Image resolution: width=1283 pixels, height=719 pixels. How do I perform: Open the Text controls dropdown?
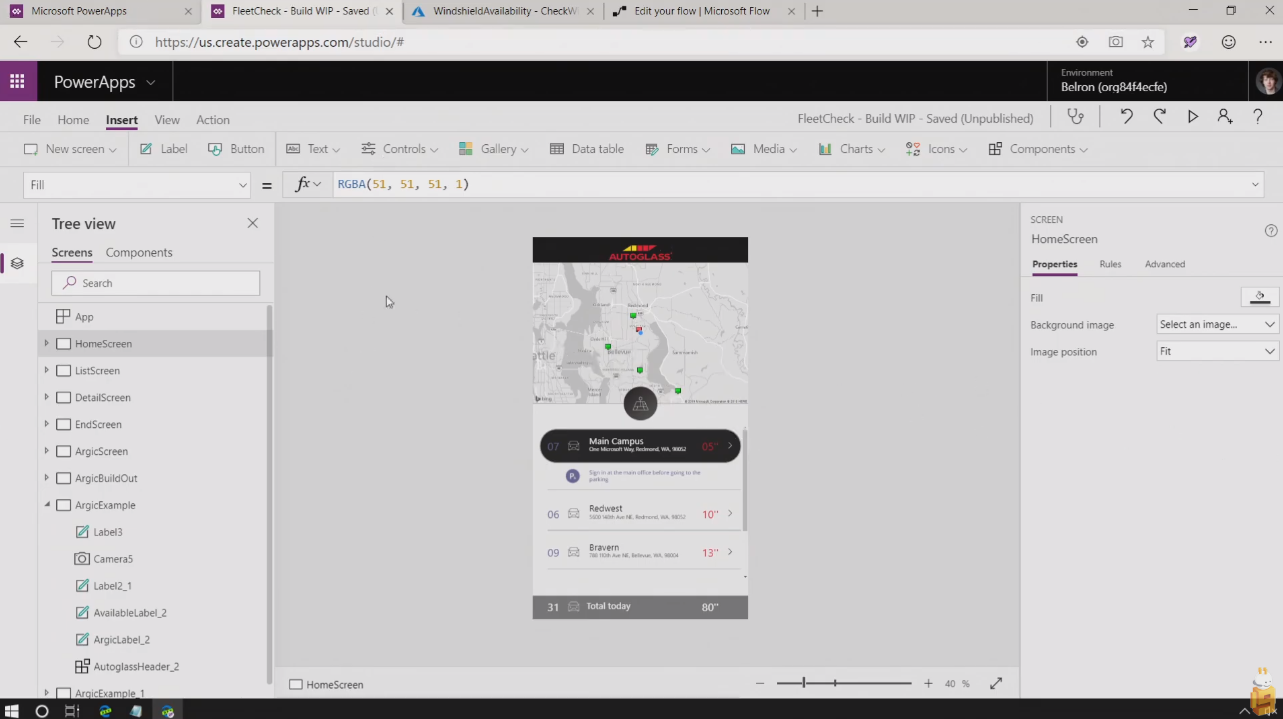click(313, 149)
